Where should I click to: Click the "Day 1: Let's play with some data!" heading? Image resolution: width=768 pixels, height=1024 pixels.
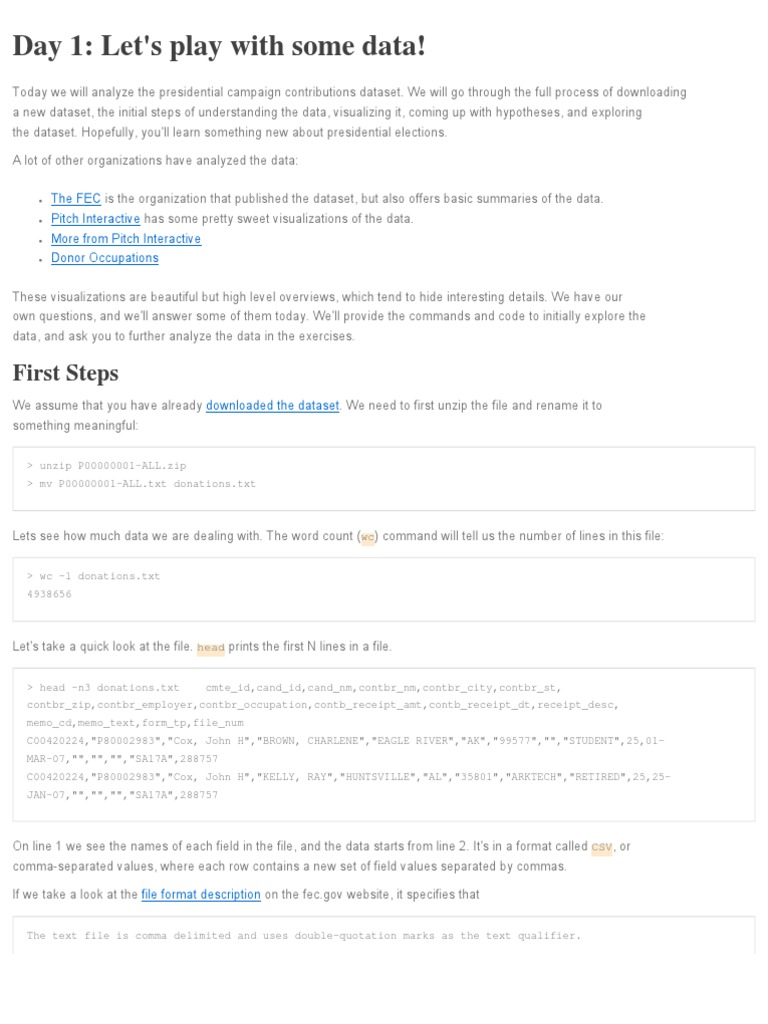[x=218, y=46]
